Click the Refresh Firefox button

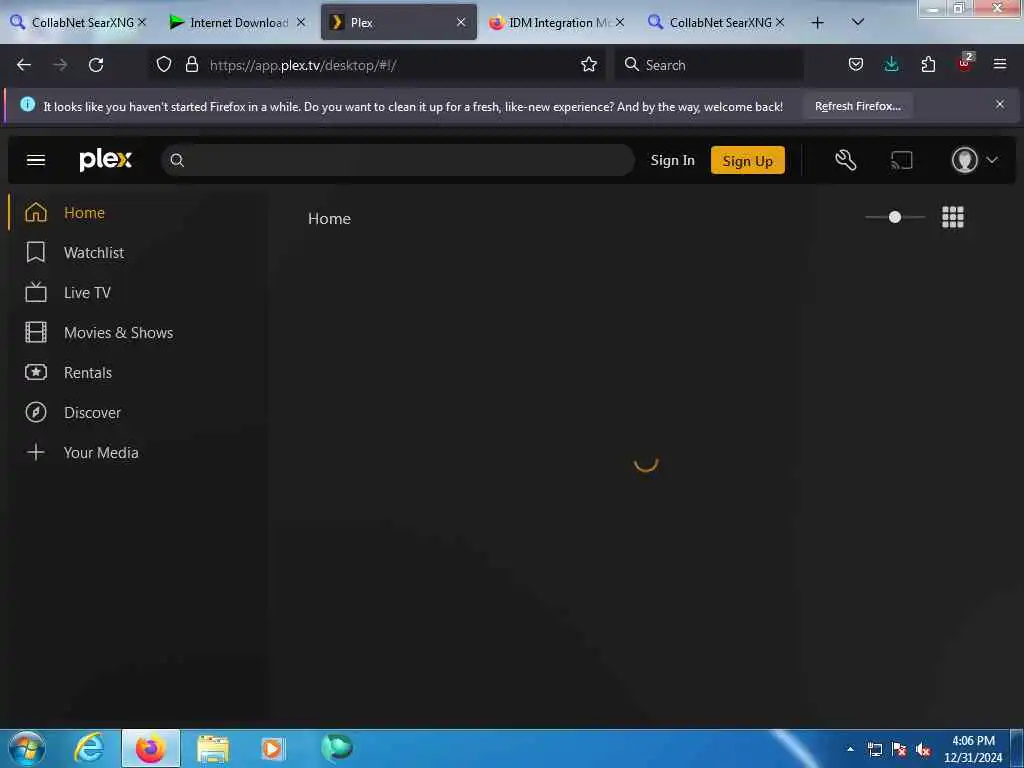(x=857, y=106)
